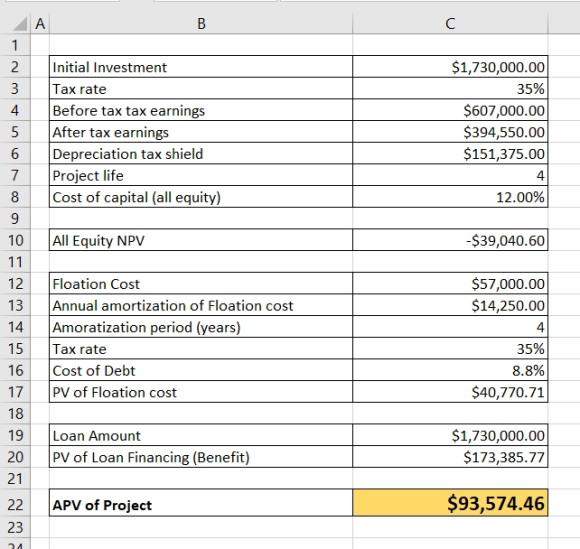Click 'Cost of Debt' label cell

point(201,370)
